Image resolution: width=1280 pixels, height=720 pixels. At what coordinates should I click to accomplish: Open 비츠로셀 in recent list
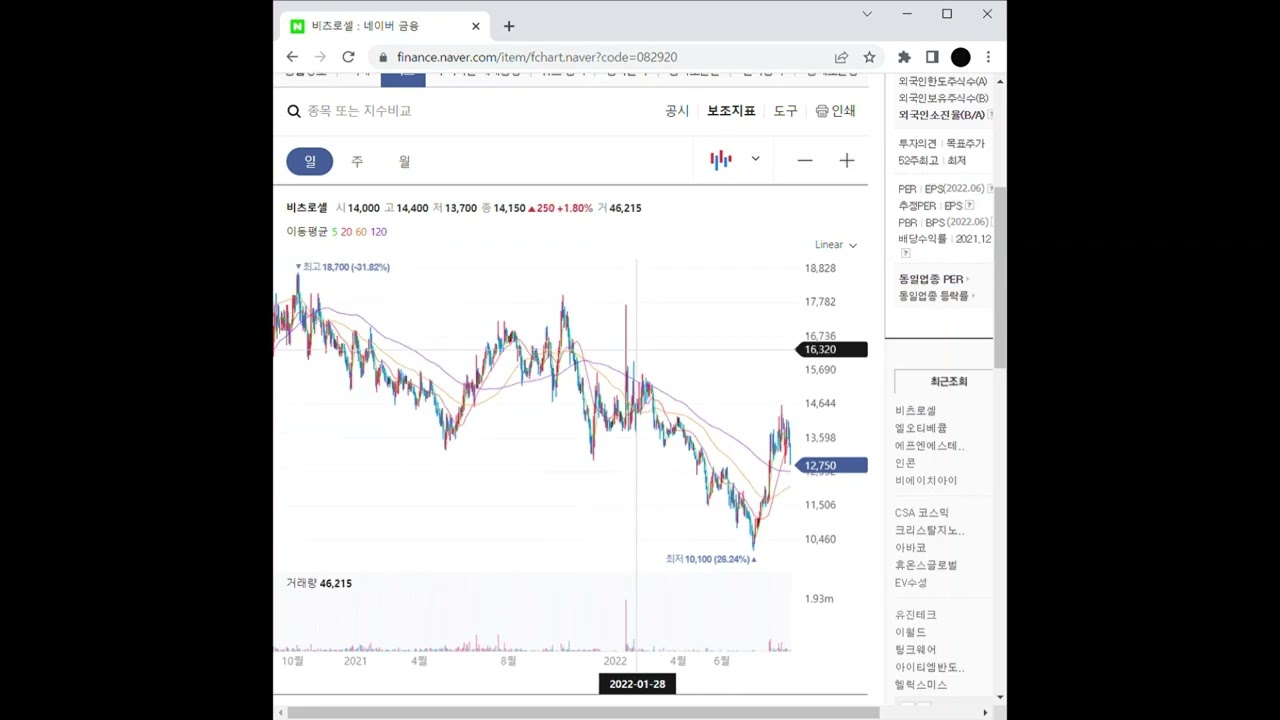coord(915,411)
